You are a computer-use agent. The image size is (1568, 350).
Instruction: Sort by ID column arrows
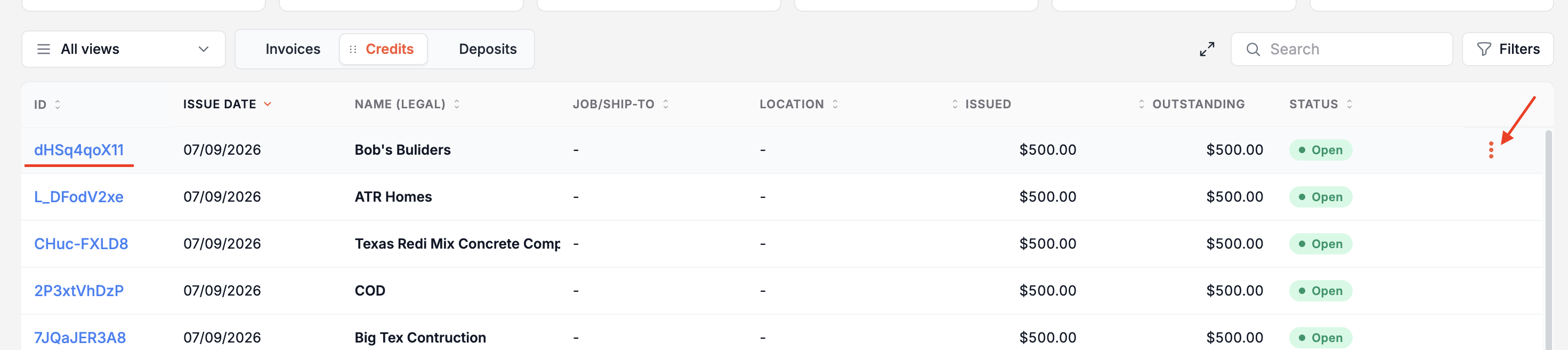[x=58, y=104]
